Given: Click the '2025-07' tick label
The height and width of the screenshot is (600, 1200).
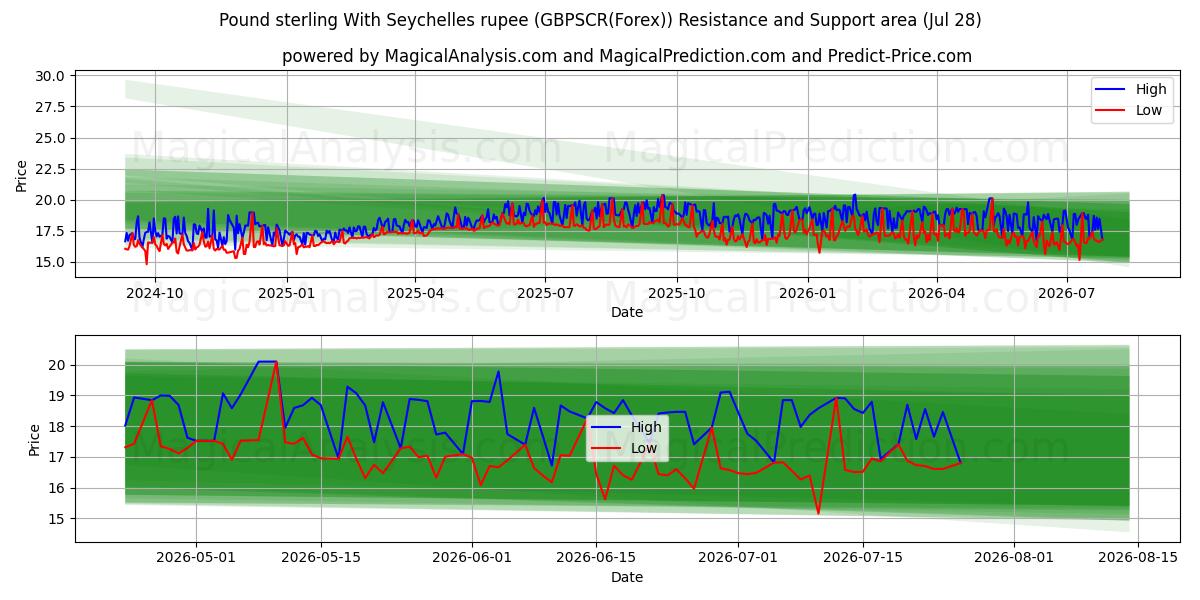Looking at the screenshot, I should pos(545,293).
